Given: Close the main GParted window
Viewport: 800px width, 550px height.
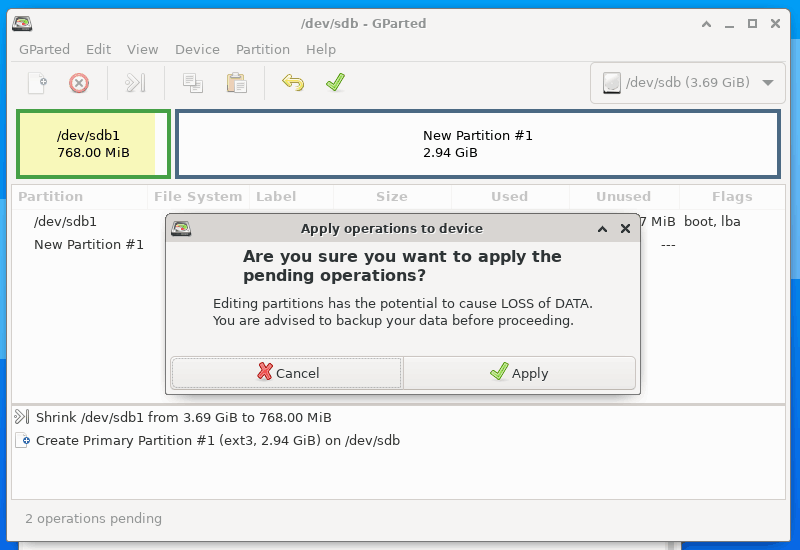Looking at the screenshot, I should pos(776,23).
